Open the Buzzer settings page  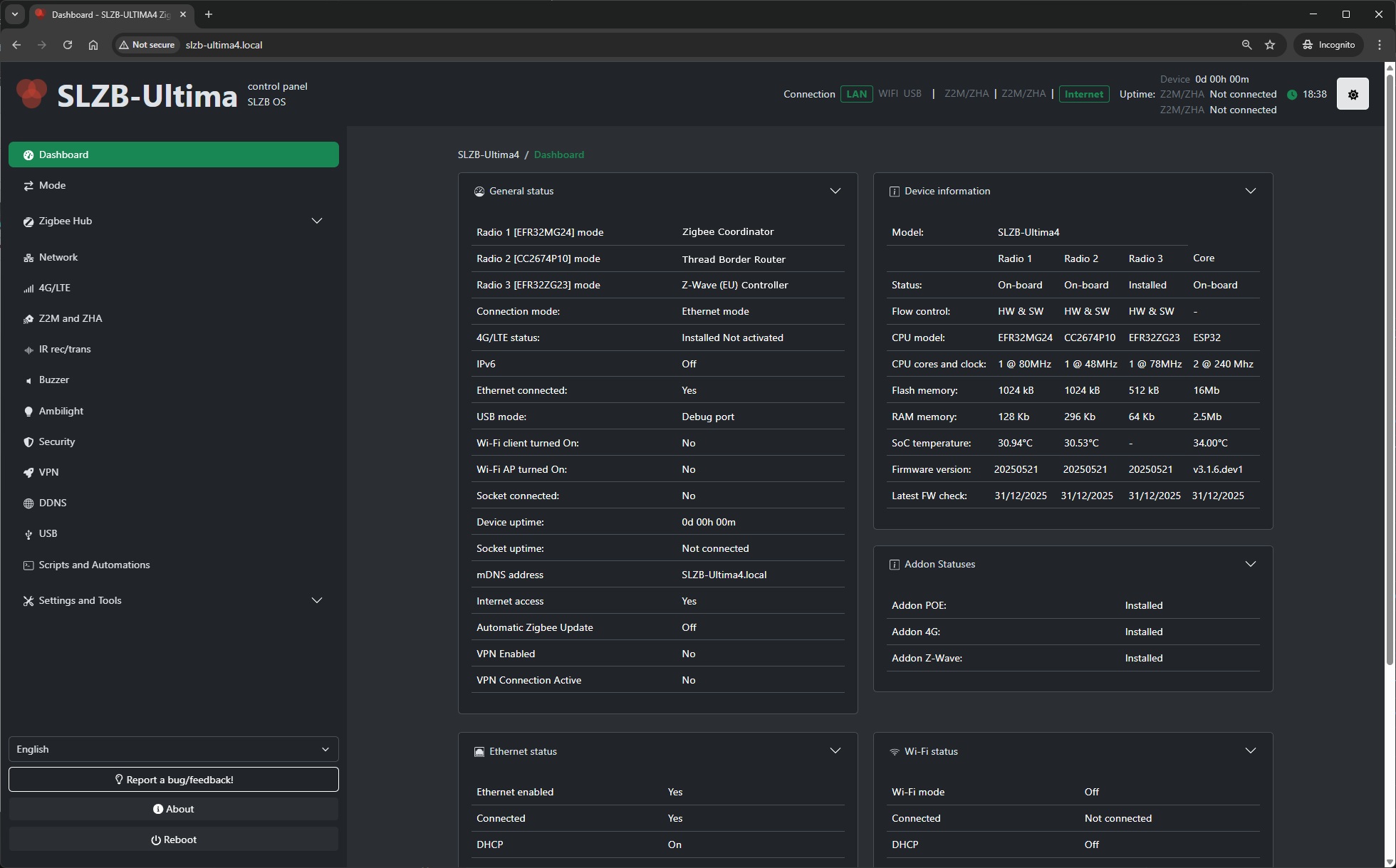53,380
